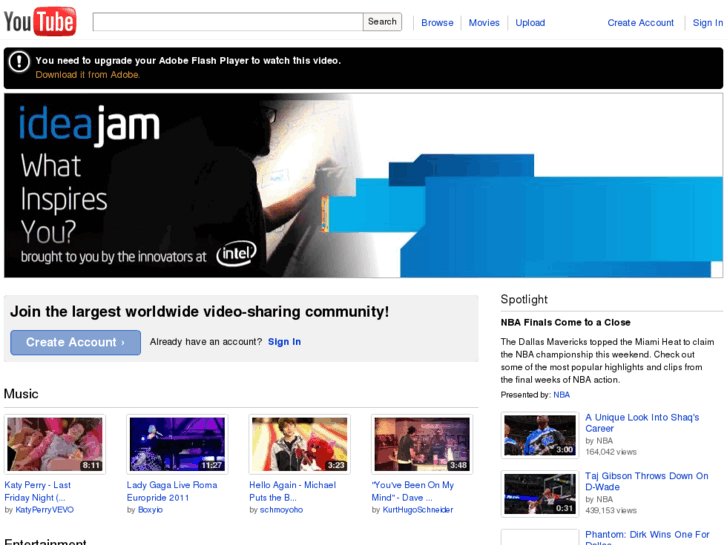The width and height of the screenshot is (727, 545).
Task: Focus the YouTube search input field
Action: [227, 22]
